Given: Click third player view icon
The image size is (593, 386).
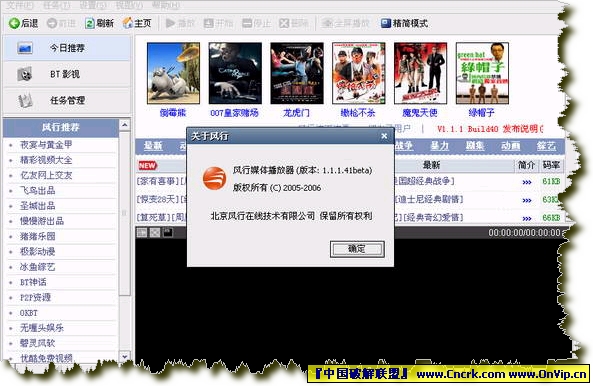Looking at the screenshot, I should [168, 233].
